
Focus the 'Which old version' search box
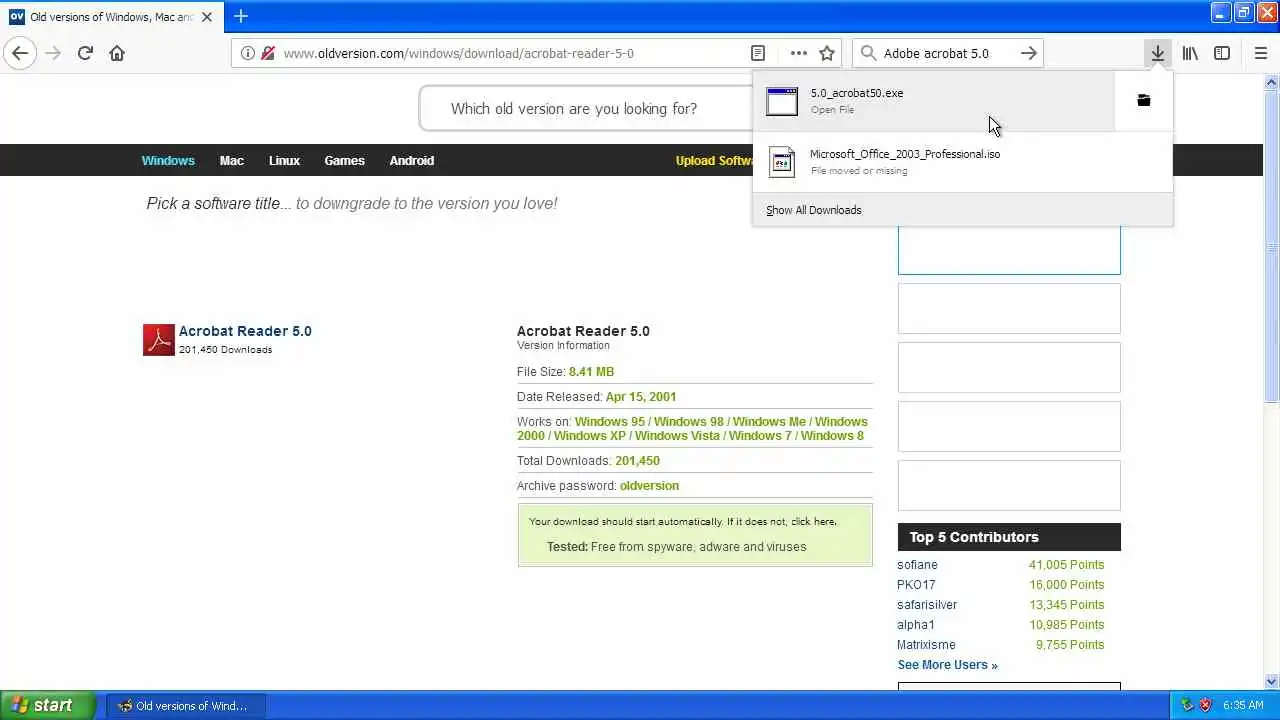(585, 108)
